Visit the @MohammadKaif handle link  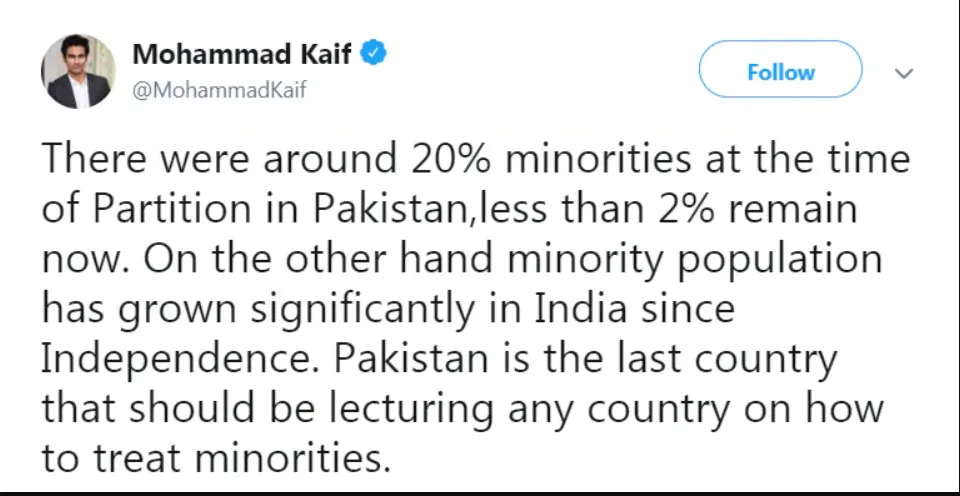pos(219,91)
